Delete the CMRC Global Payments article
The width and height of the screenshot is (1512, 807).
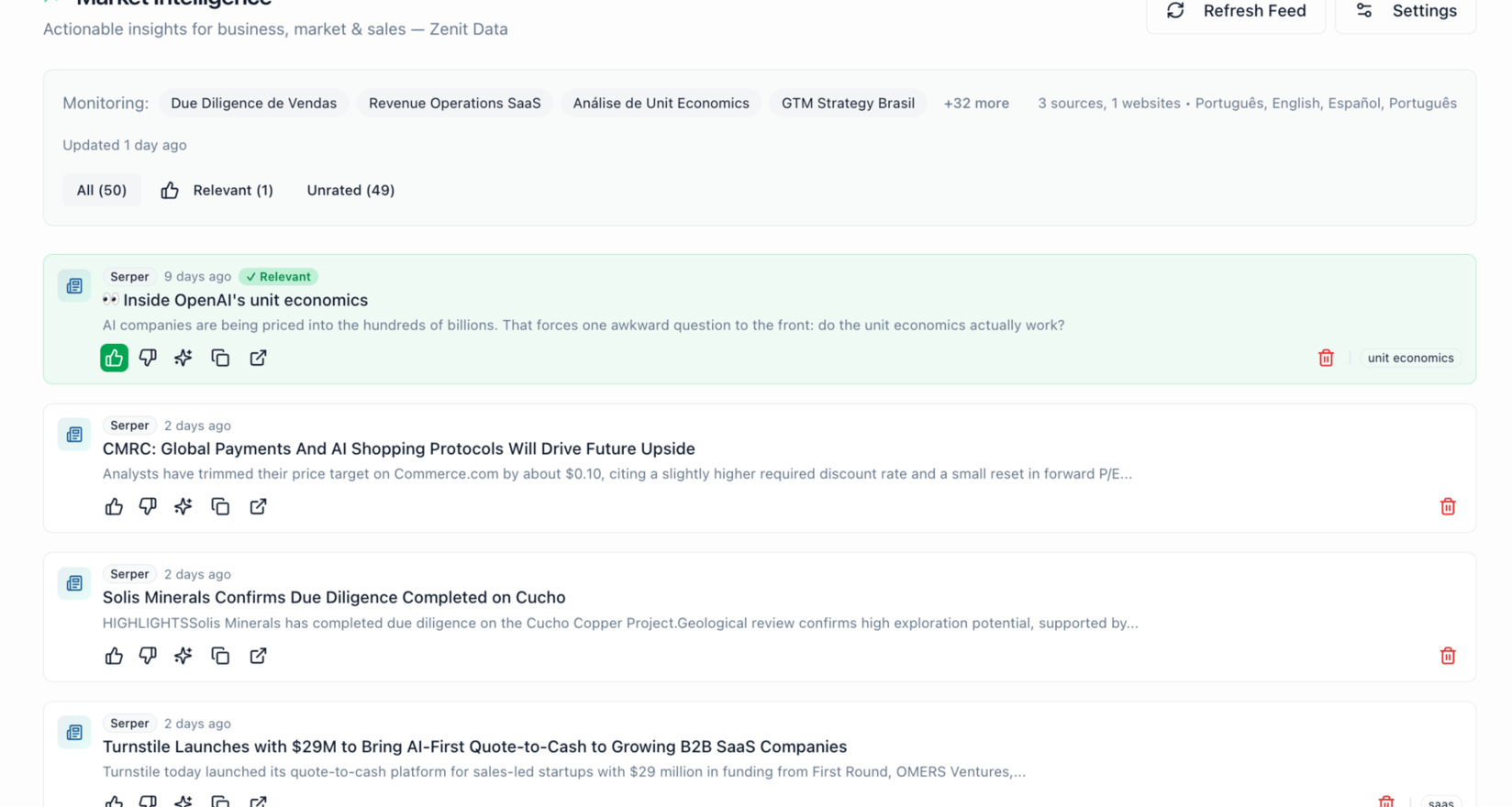(x=1448, y=506)
